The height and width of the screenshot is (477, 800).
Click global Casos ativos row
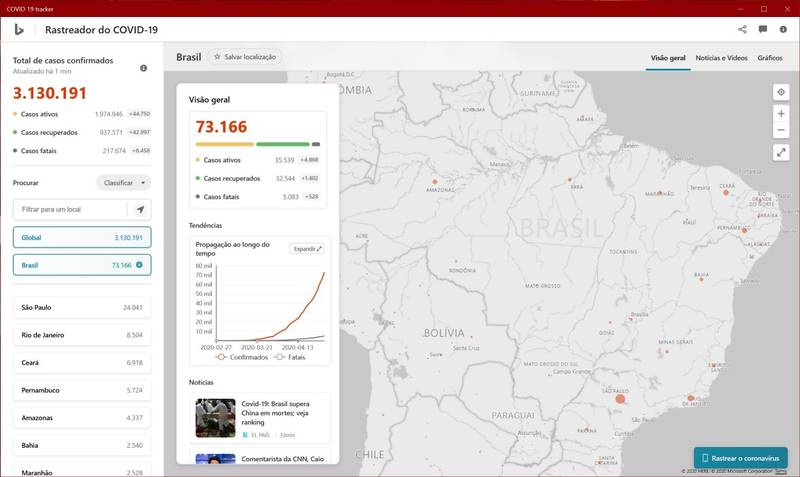pyautogui.click(x=82, y=114)
